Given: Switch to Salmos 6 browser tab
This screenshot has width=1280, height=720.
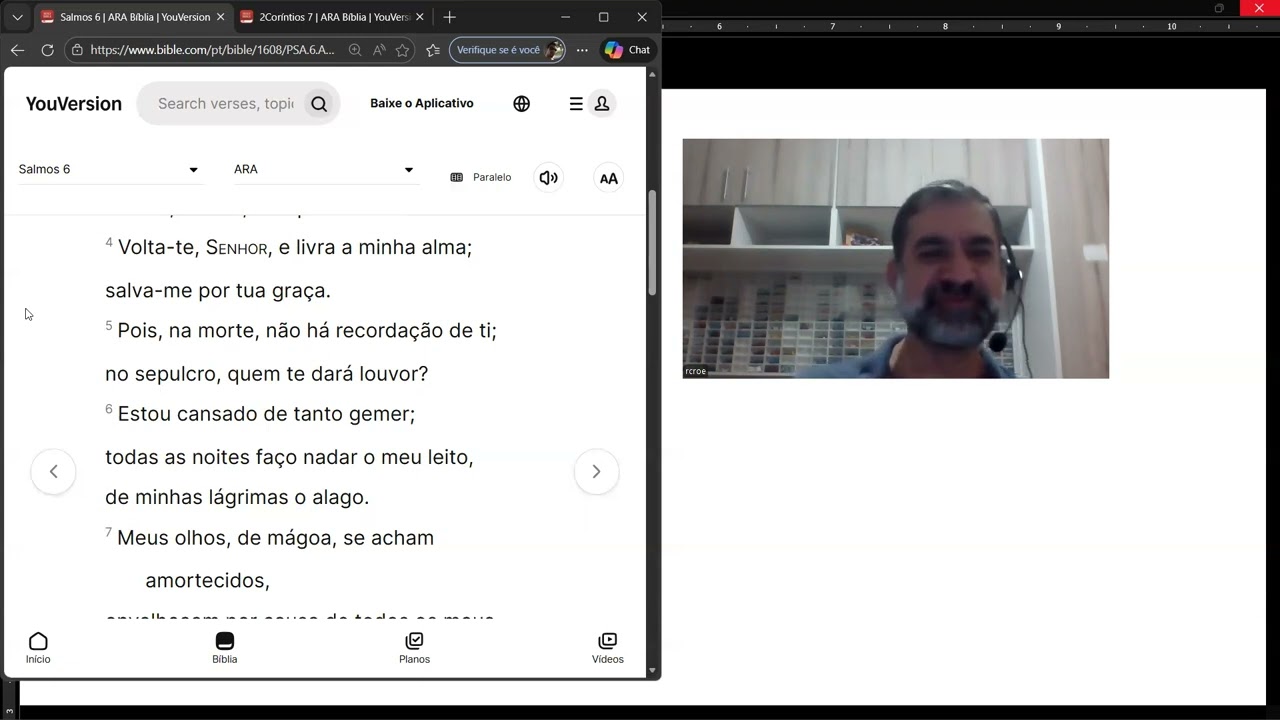Looking at the screenshot, I should (133, 17).
